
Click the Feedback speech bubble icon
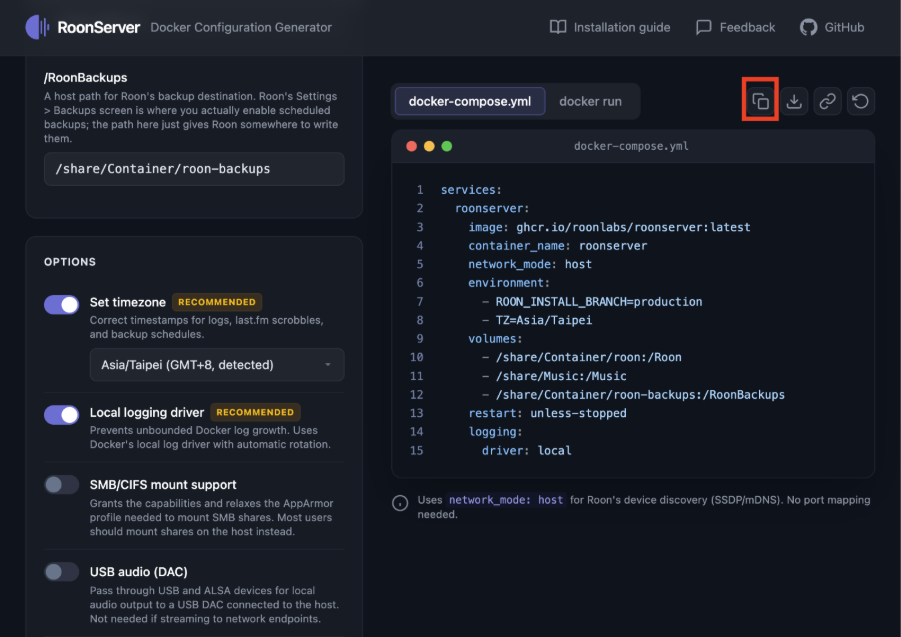703,27
